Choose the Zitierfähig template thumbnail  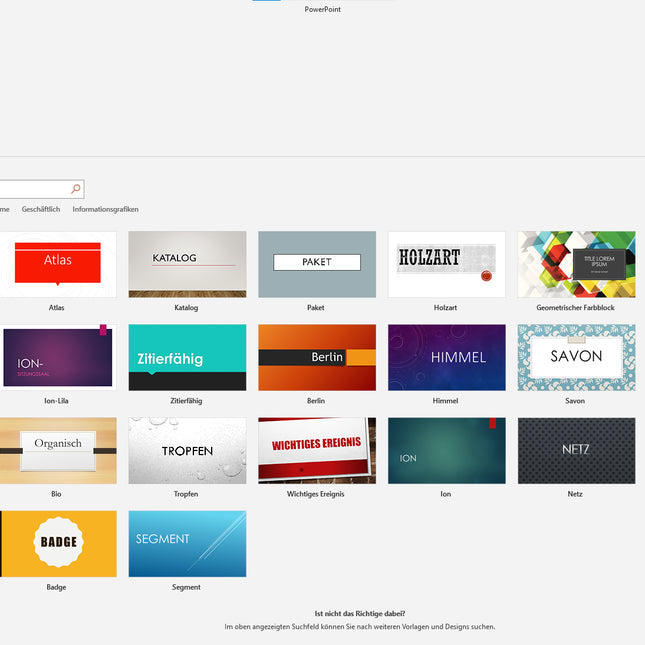pyautogui.click(x=188, y=357)
